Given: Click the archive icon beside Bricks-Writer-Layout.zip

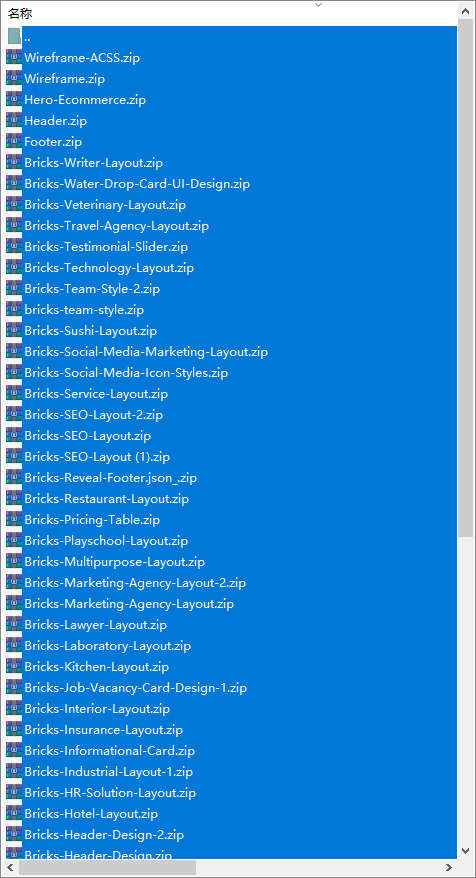Looking at the screenshot, I should tap(14, 162).
